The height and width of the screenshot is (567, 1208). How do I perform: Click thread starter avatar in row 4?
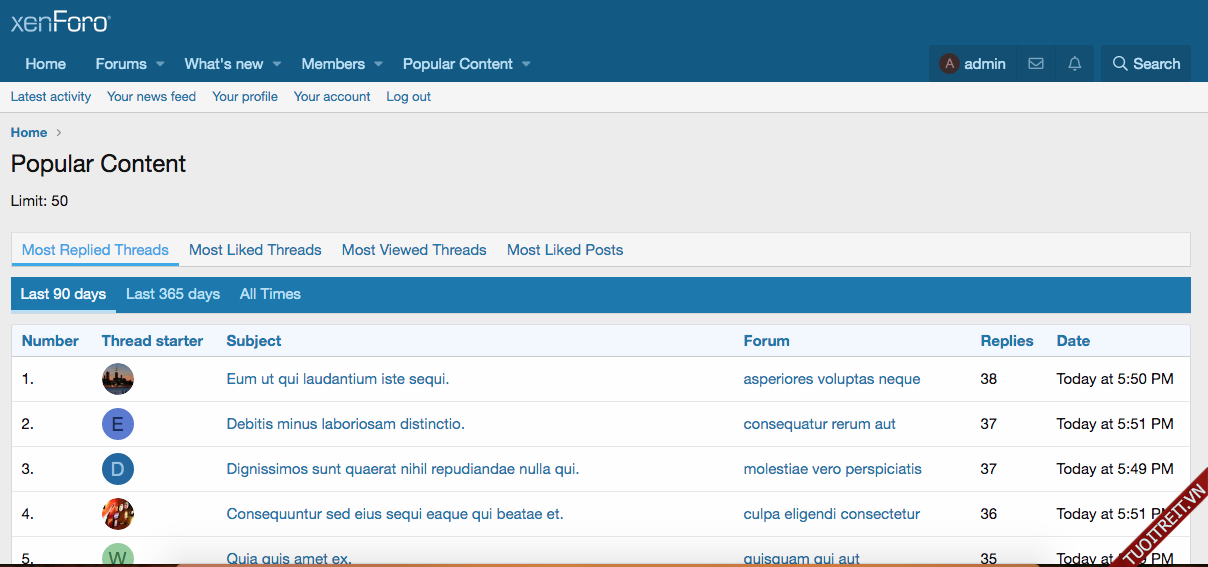click(x=118, y=514)
